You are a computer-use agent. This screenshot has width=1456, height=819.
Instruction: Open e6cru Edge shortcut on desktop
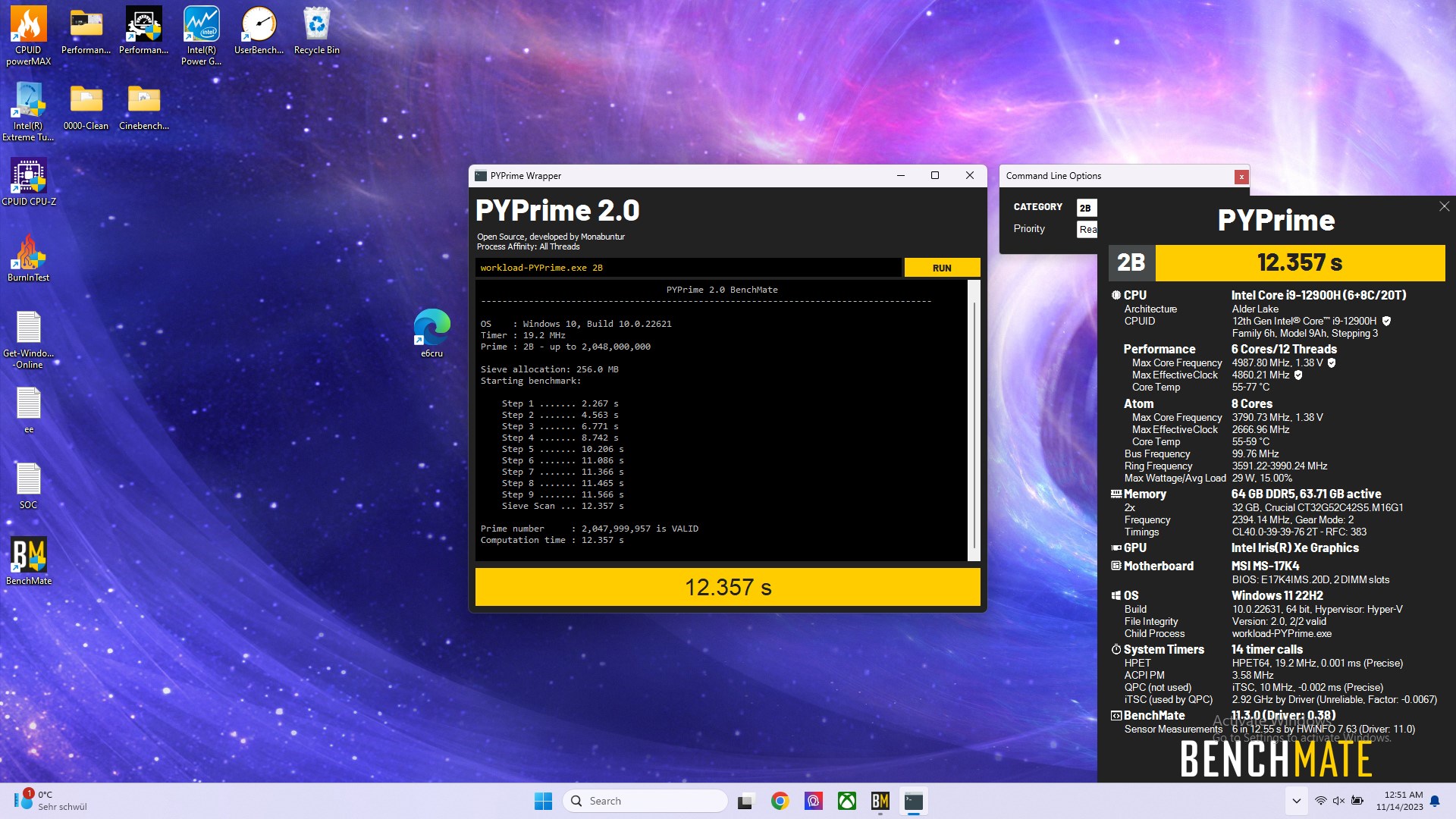point(432,334)
